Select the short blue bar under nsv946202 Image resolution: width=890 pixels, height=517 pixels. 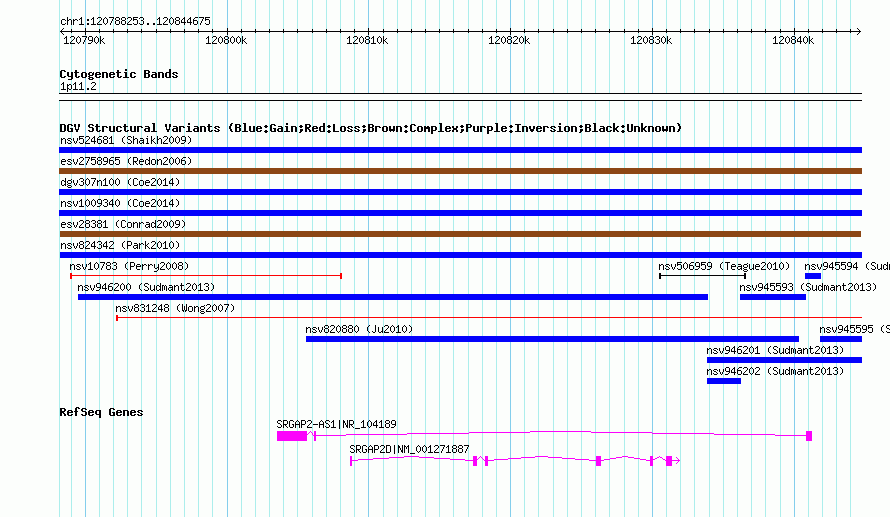(724, 381)
